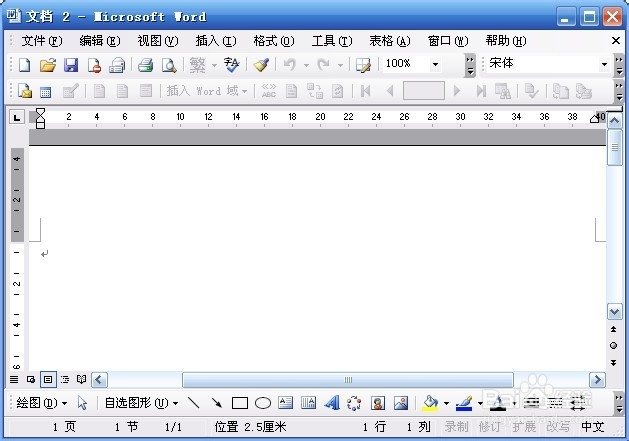629x441 pixels.
Task: Switch to Web Layout view
Action: click(31, 379)
